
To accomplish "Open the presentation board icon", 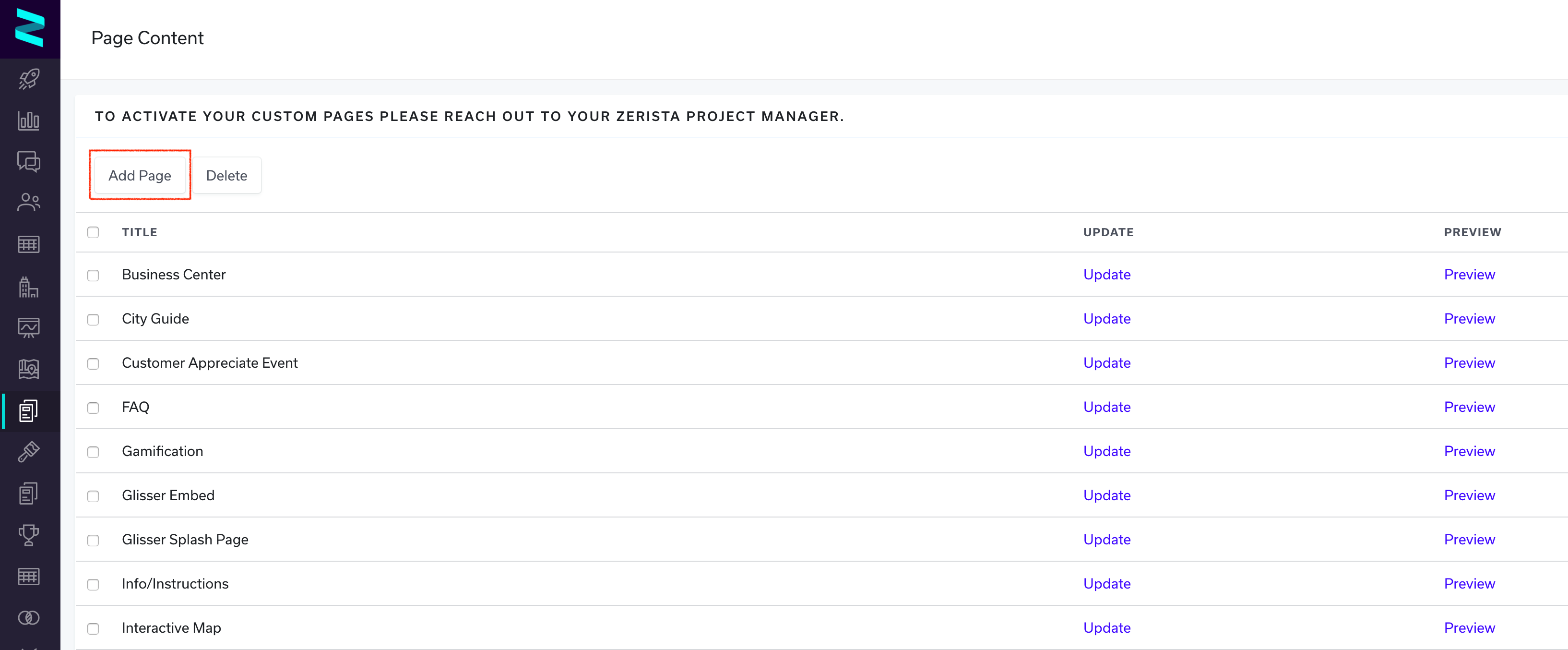I will (29, 328).
